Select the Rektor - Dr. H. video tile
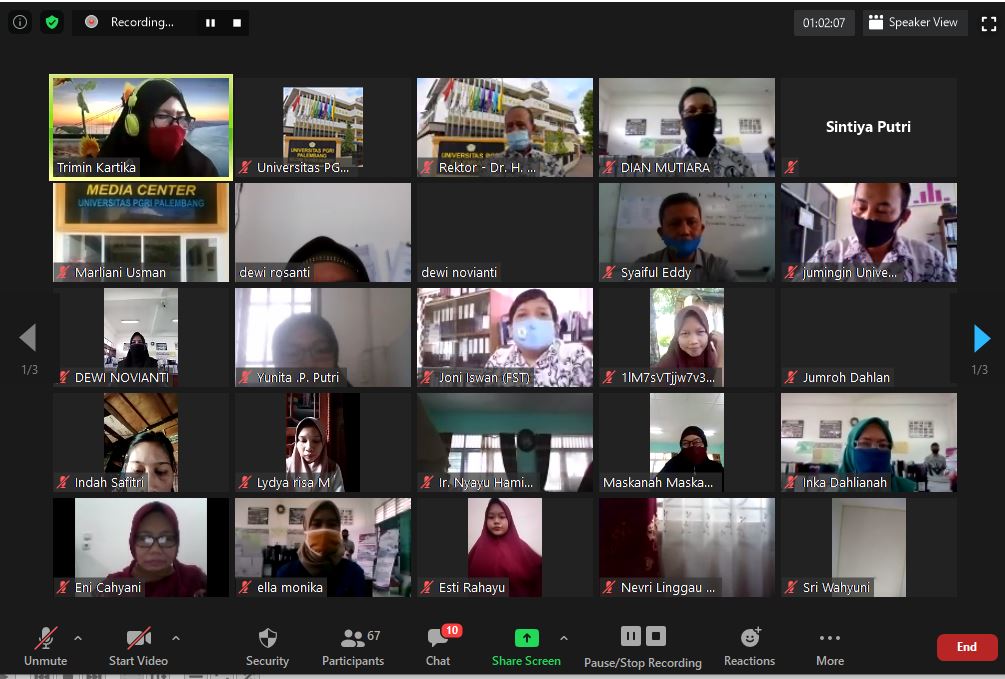1005x679 pixels. click(505, 127)
